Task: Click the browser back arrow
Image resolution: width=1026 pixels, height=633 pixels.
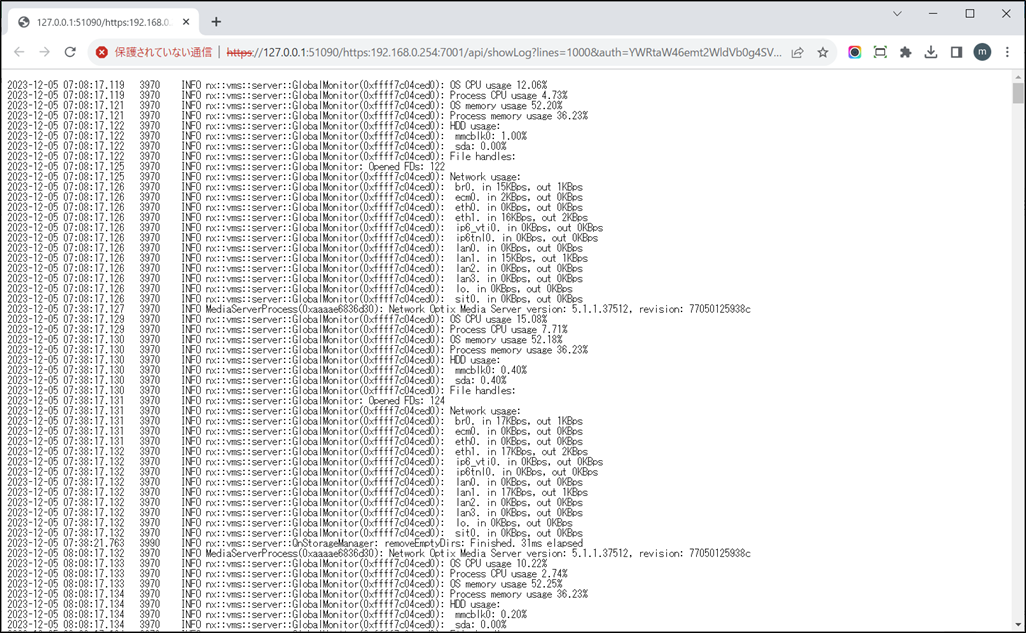Action: (x=19, y=52)
